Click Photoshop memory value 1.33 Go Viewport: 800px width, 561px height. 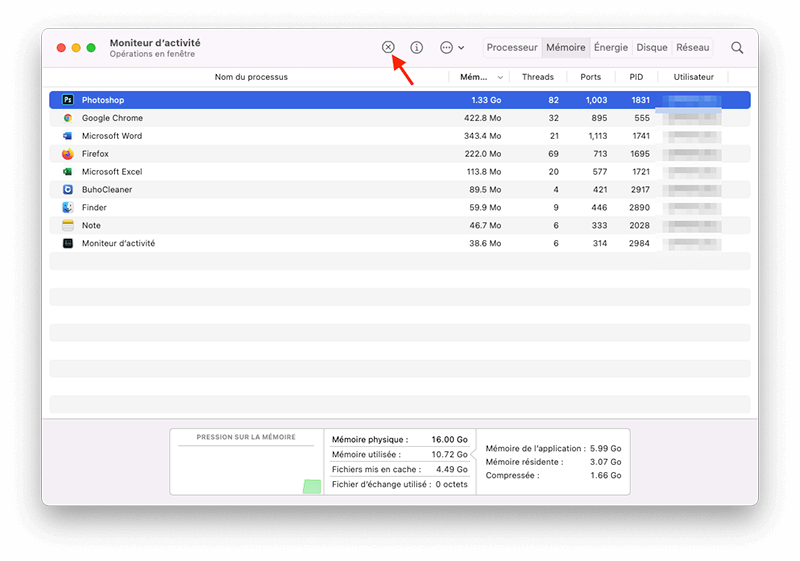pyautogui.click(x=486, y=100)
